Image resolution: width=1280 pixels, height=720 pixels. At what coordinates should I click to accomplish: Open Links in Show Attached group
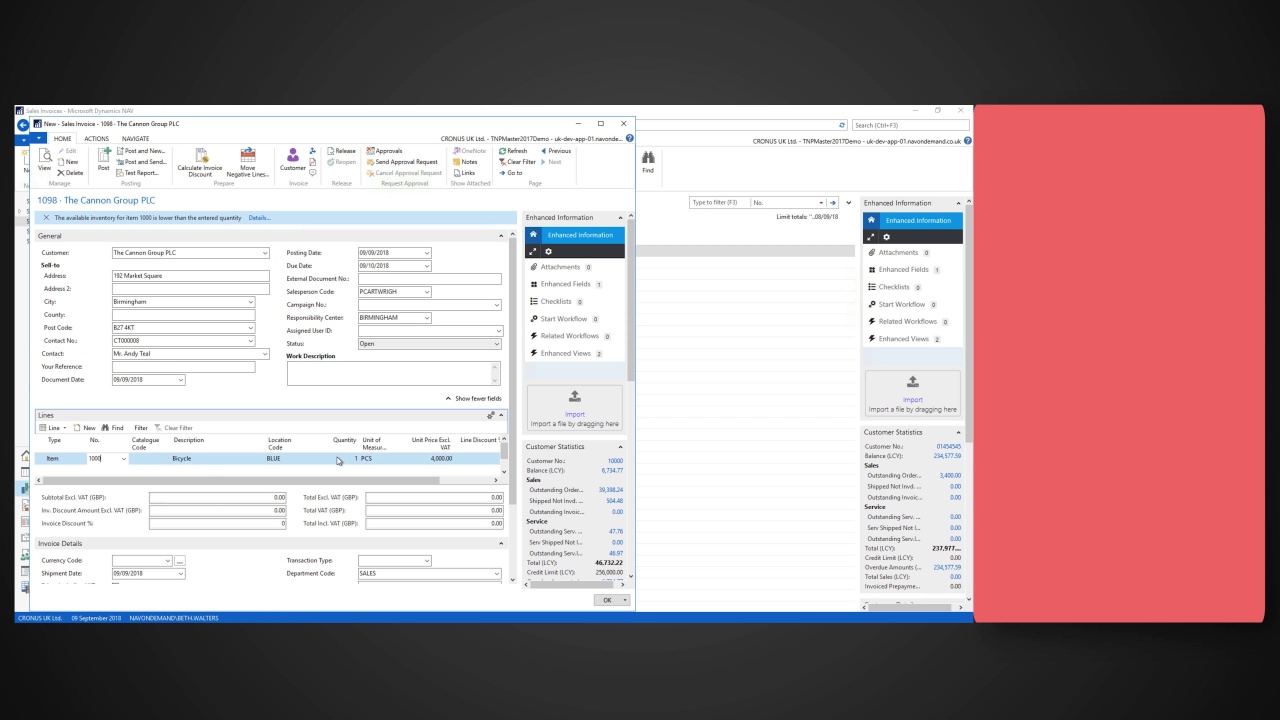(x=464, y=172)
